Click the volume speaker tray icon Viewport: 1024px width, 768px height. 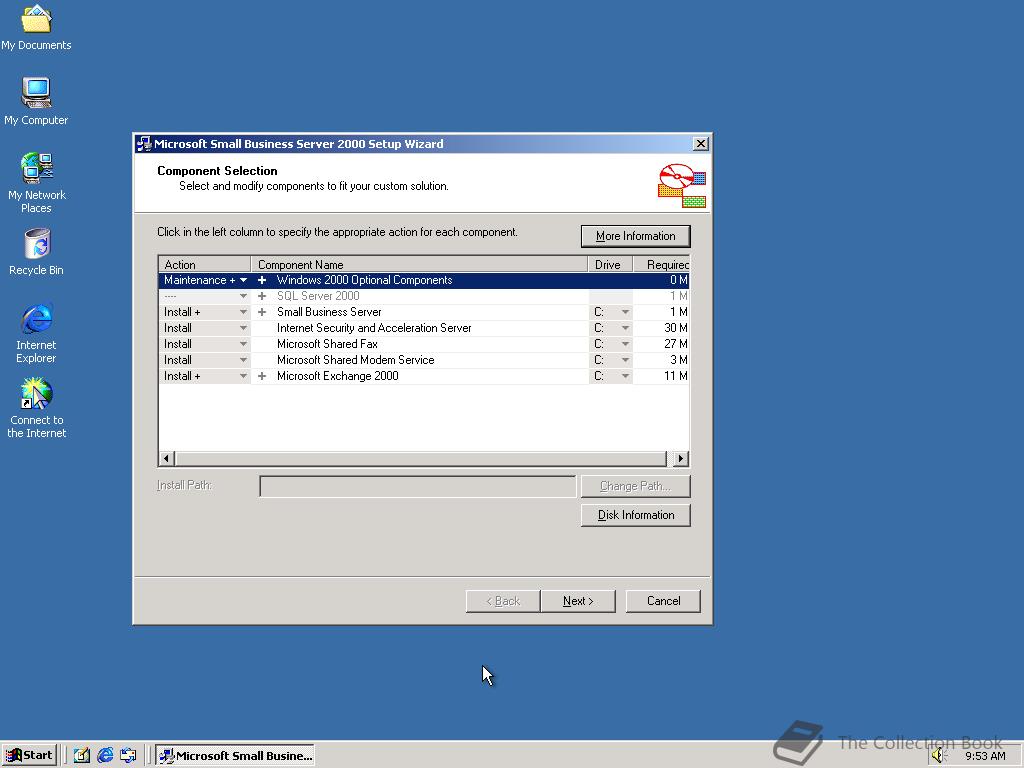[939, 756]
